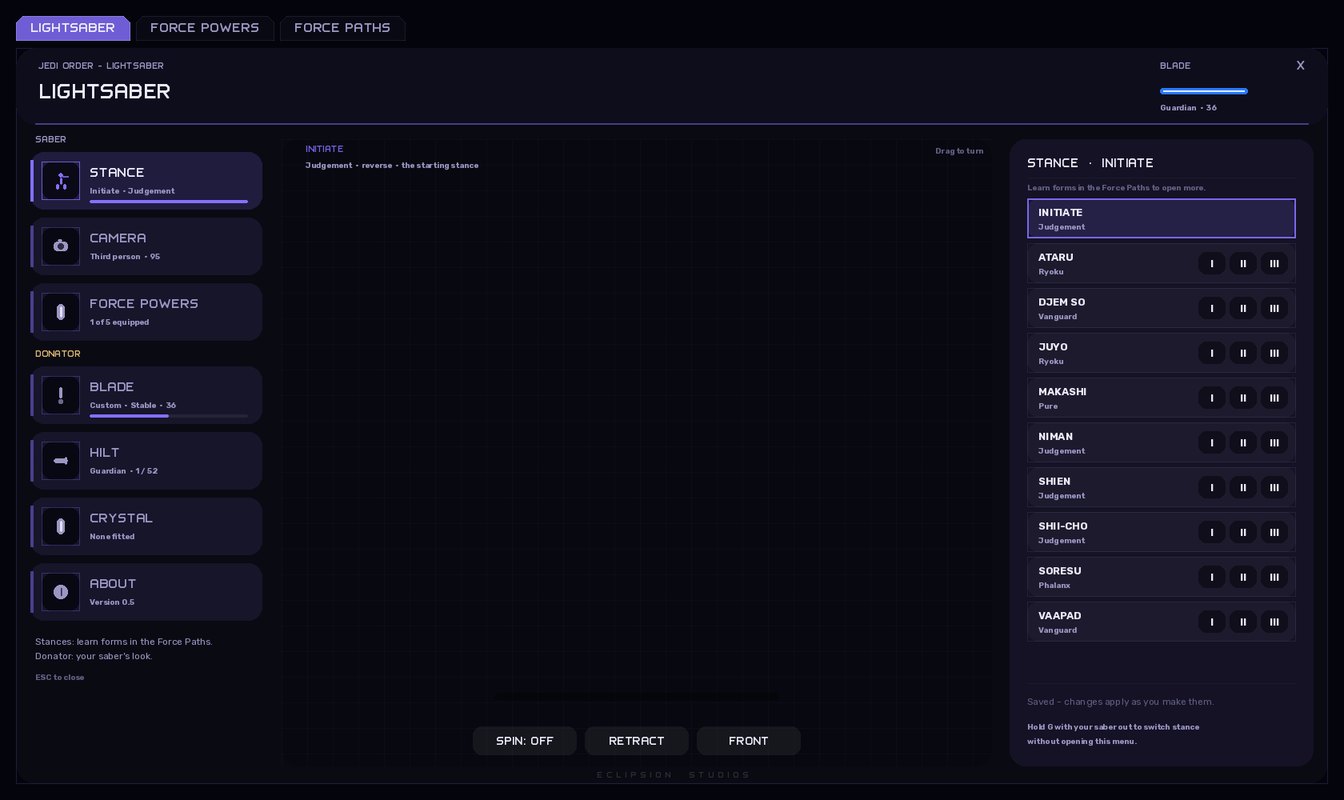Set the Ataru stance to level I
Image resolution: width=1344 pixels, height=800 pixels.
(1212, 264)
